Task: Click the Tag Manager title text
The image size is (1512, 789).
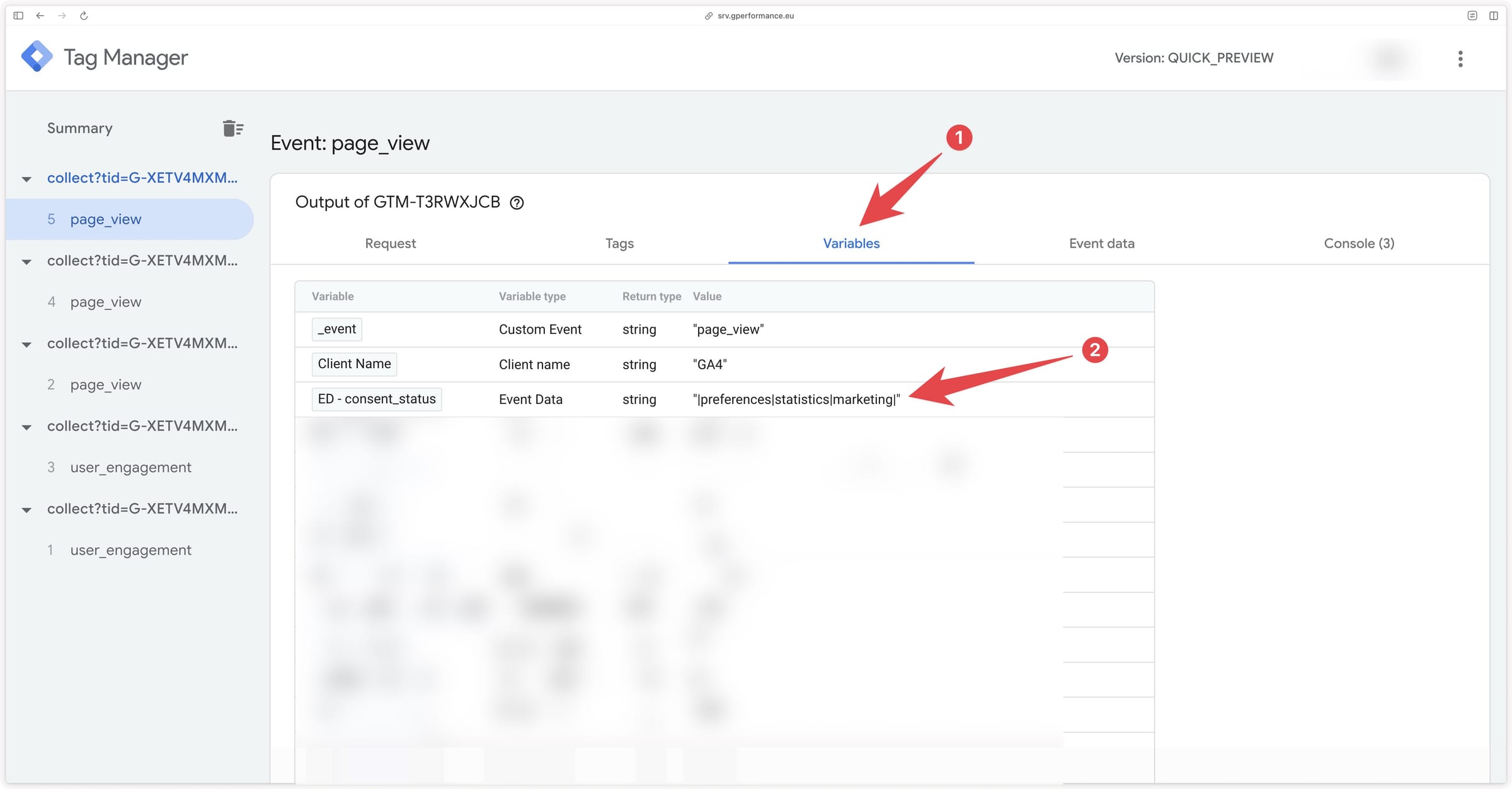Action: coord(125,57)
